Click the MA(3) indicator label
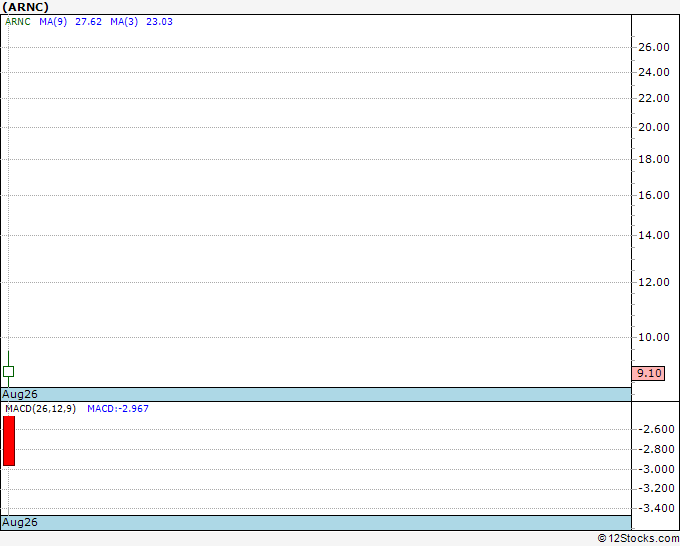Viewport: 680px width, 546px height. click(124, 22)
